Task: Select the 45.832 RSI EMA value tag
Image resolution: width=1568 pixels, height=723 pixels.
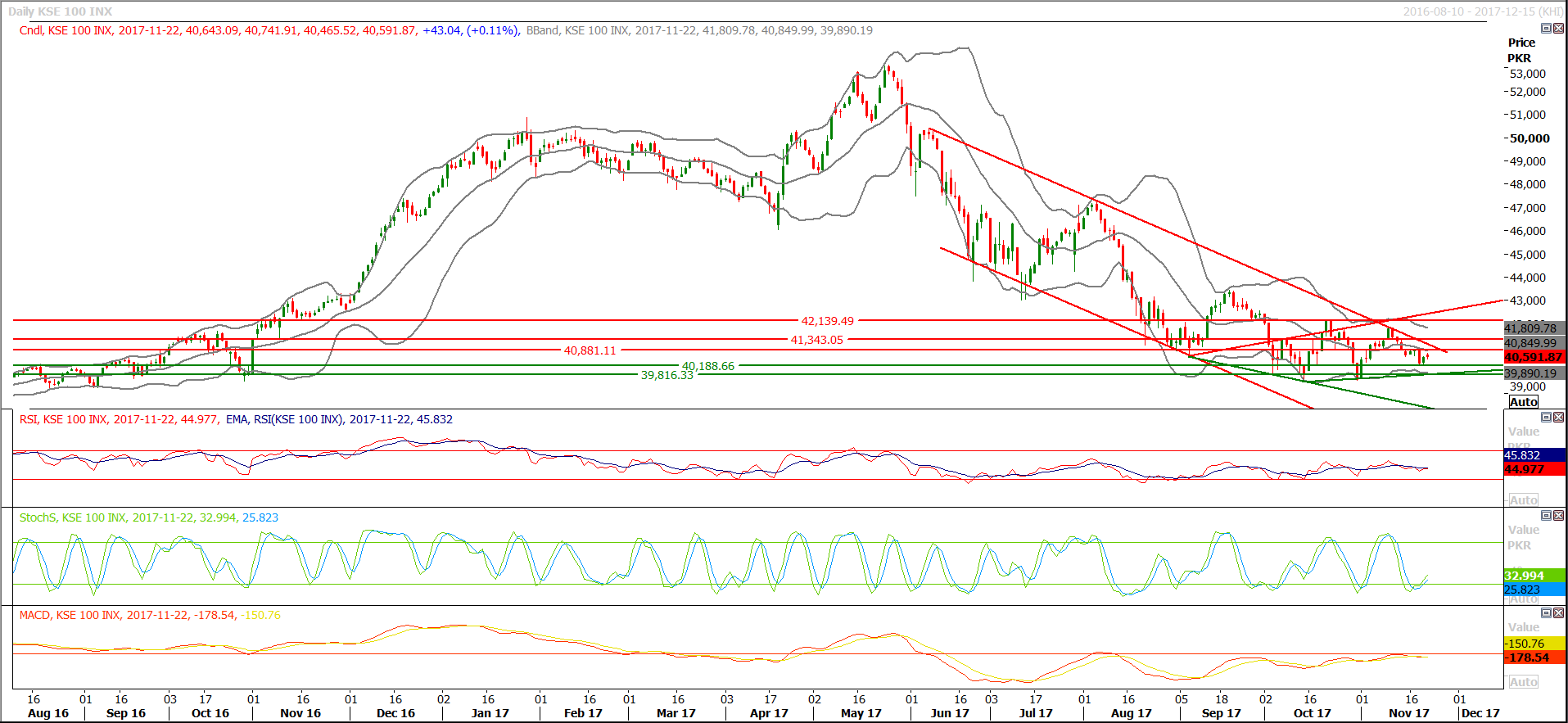Action: [1534, 455]
